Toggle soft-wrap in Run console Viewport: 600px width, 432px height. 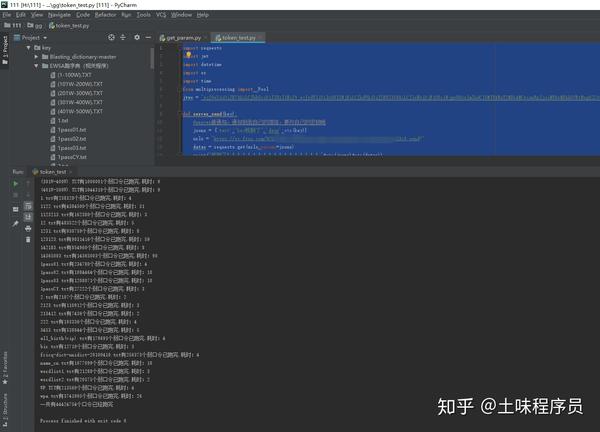pyautogui.click(x=28, y=206)
